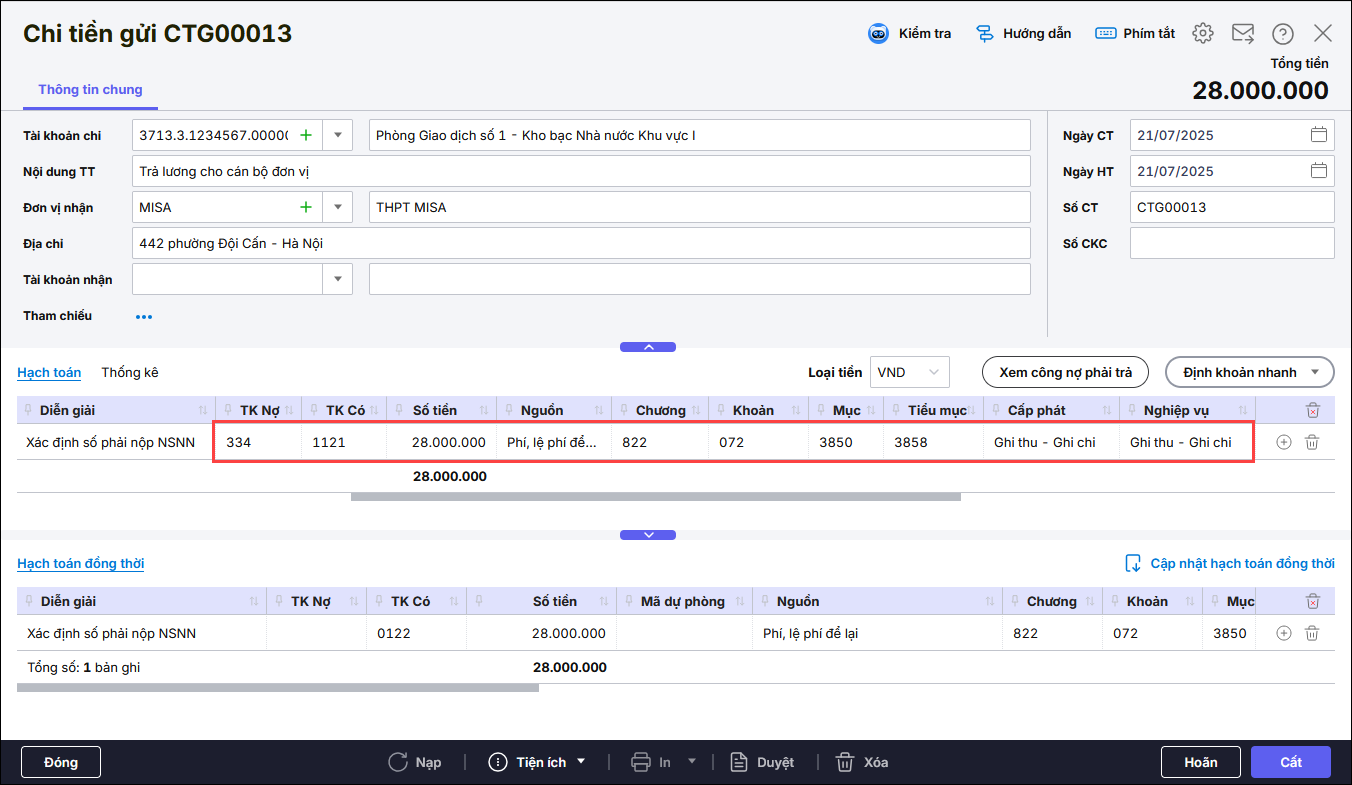
Task: Expand the Loại tiền VND dropdown
Action: point(934,372)
